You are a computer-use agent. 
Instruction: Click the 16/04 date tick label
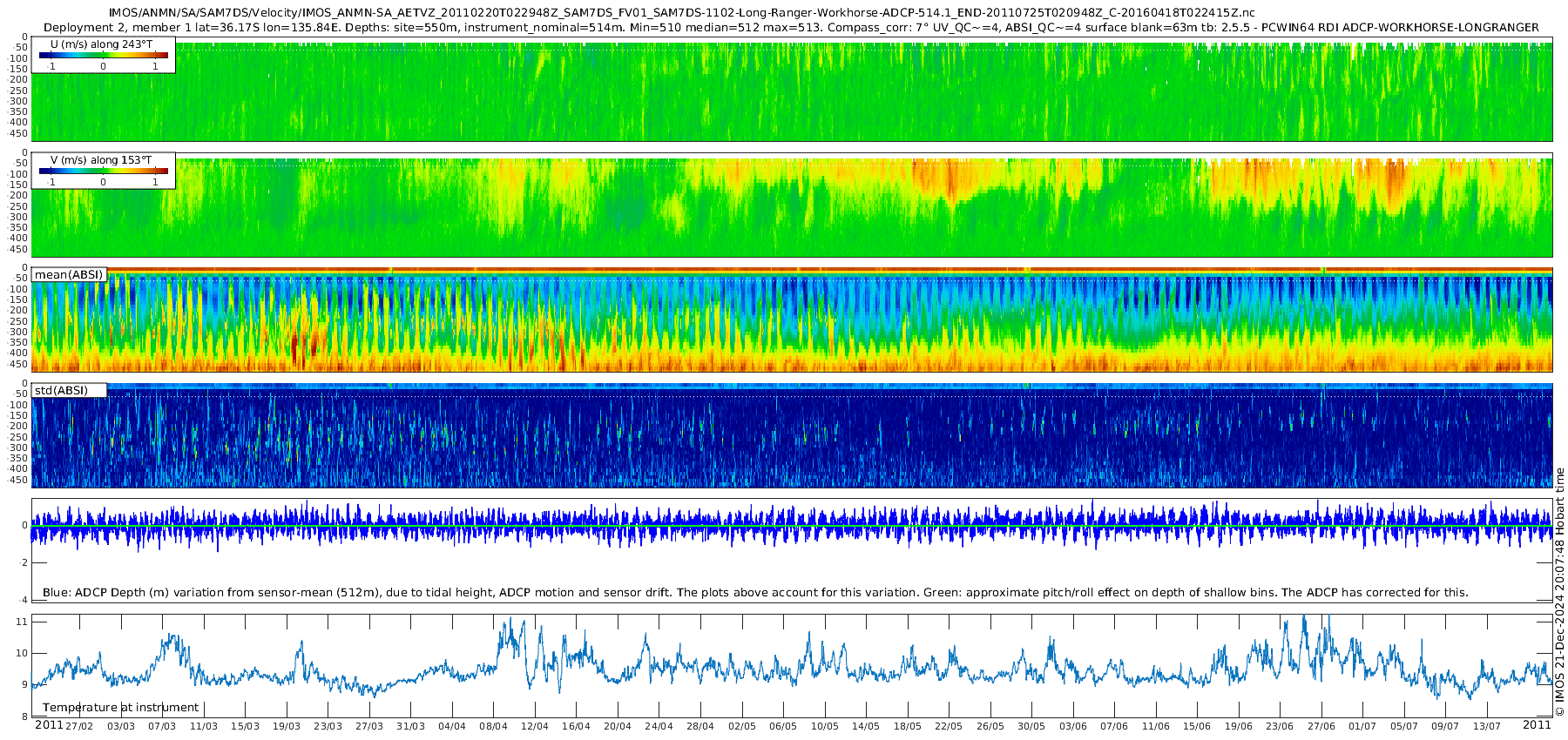click(576, 726)
